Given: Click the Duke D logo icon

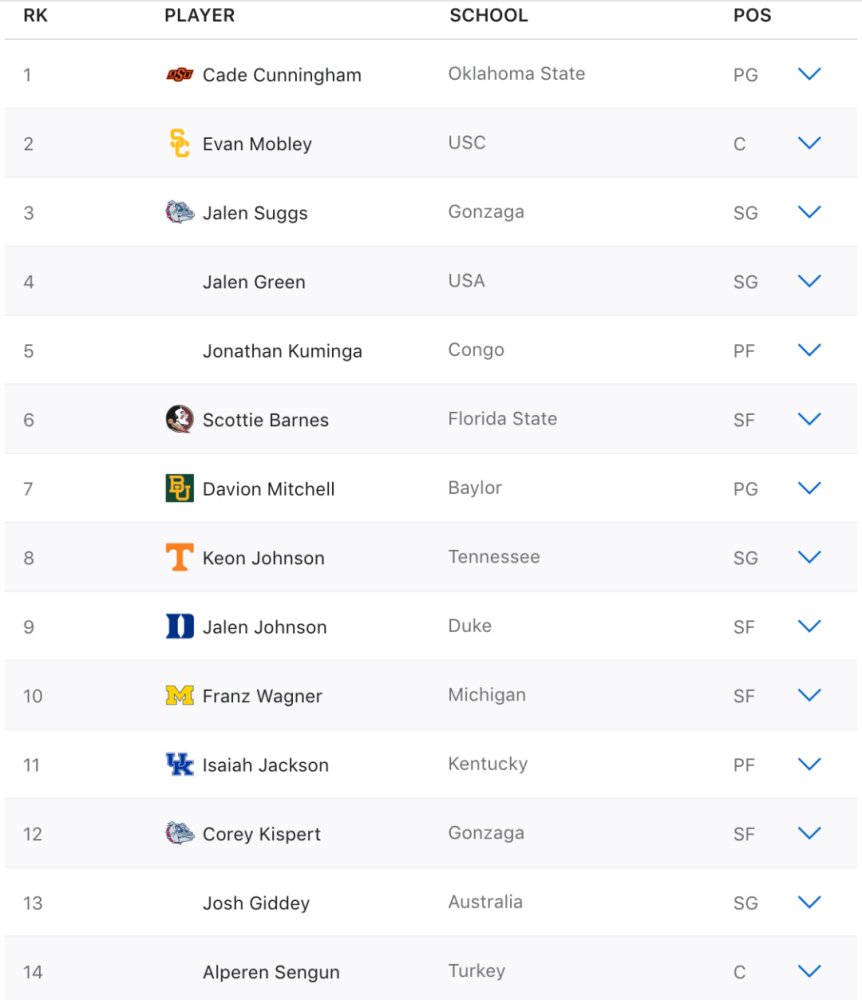Looking at the screenshot, I should (179, 626).
